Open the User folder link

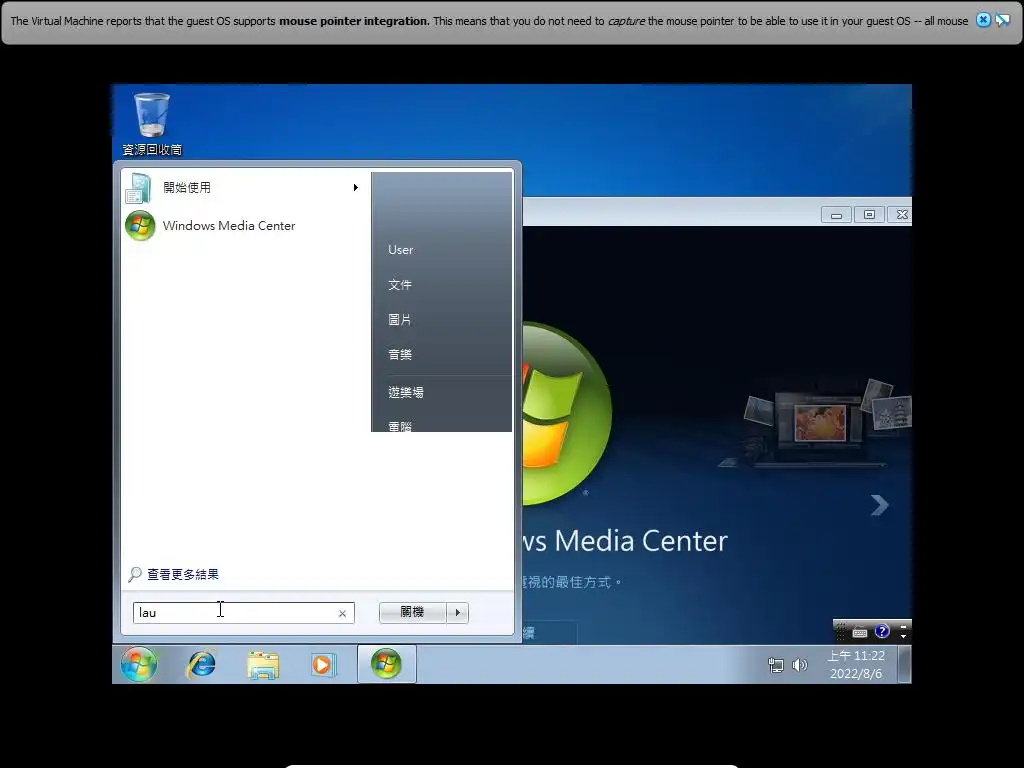pos(400,249)
